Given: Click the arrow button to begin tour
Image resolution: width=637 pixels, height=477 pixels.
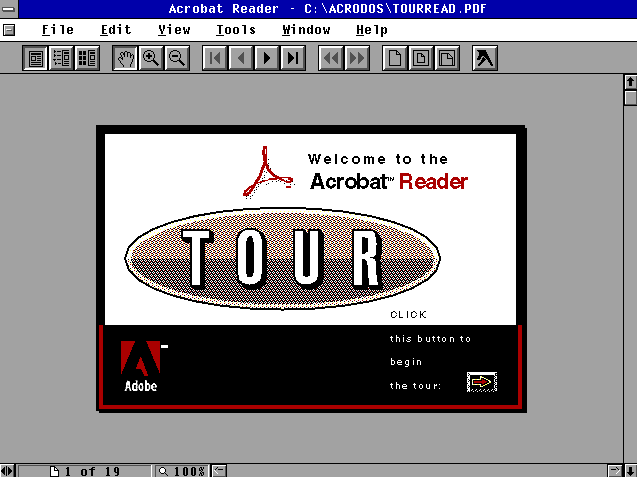Looking at the screenshot, I should click(x=482, y=382).
